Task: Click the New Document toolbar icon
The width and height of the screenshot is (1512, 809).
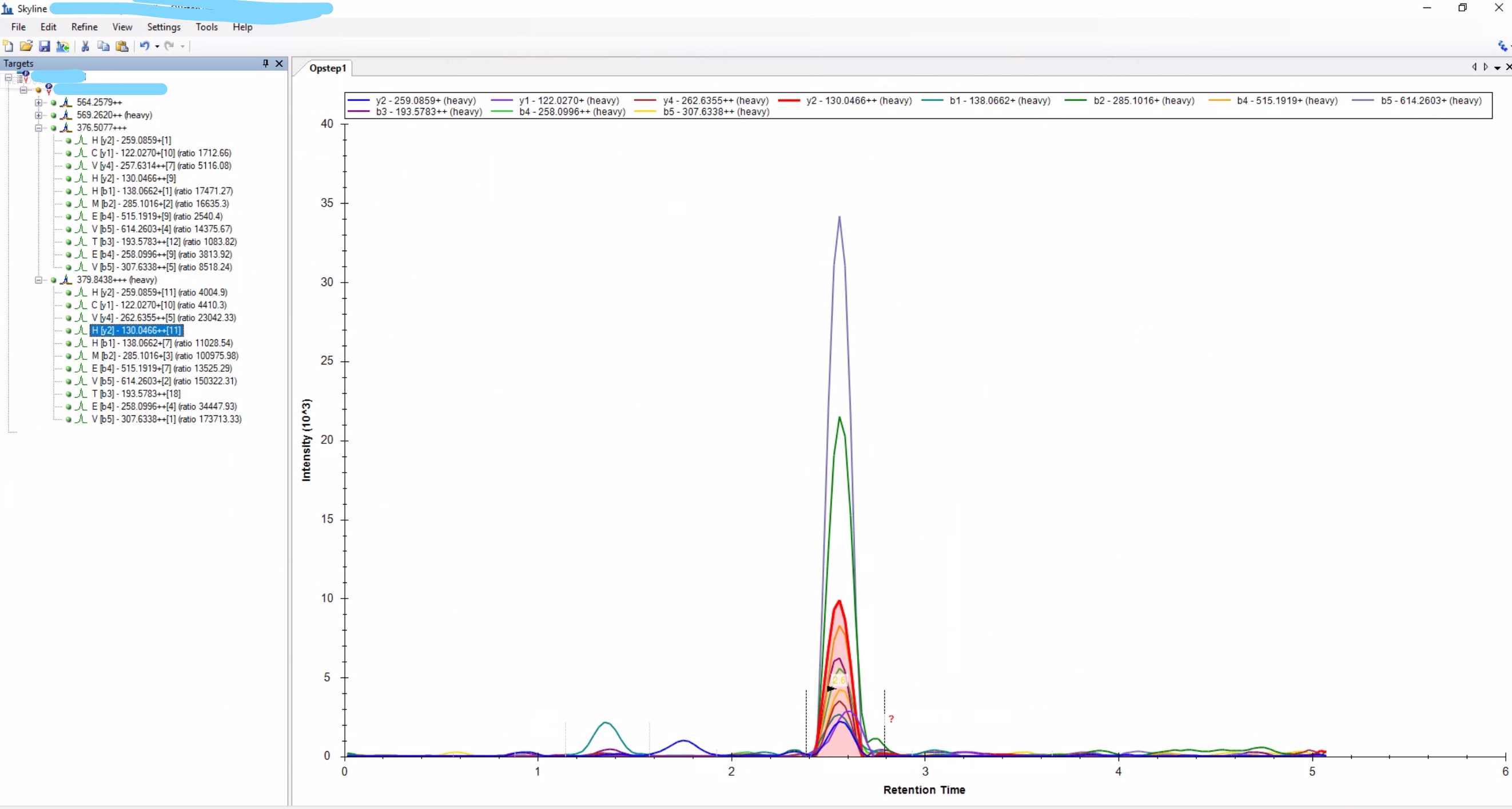Action: pyautogui.click(x=8, y=46)
